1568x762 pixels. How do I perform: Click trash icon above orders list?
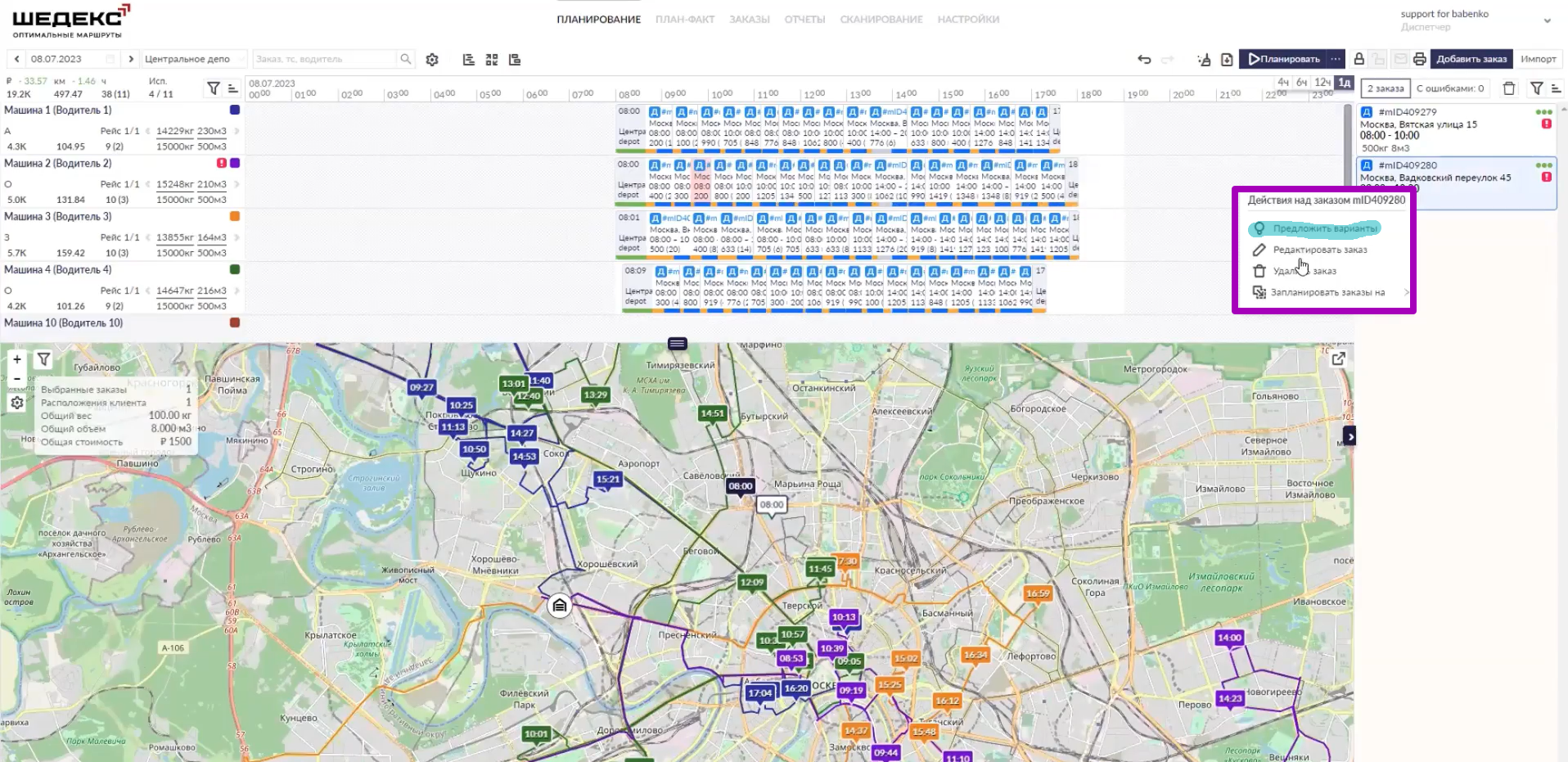point(1509,88)
